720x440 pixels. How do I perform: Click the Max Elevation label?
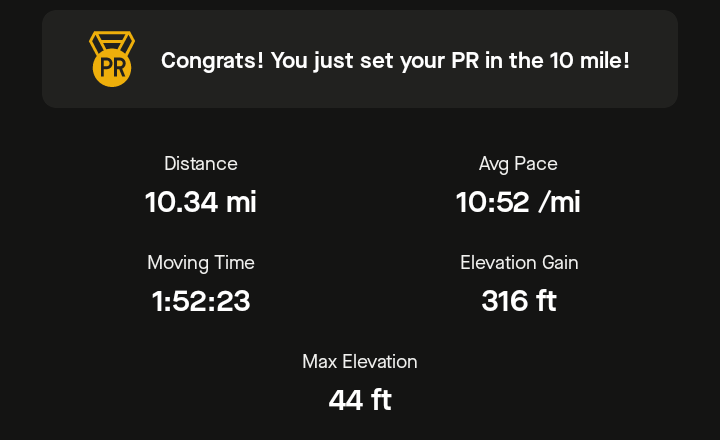coord(360,361)
